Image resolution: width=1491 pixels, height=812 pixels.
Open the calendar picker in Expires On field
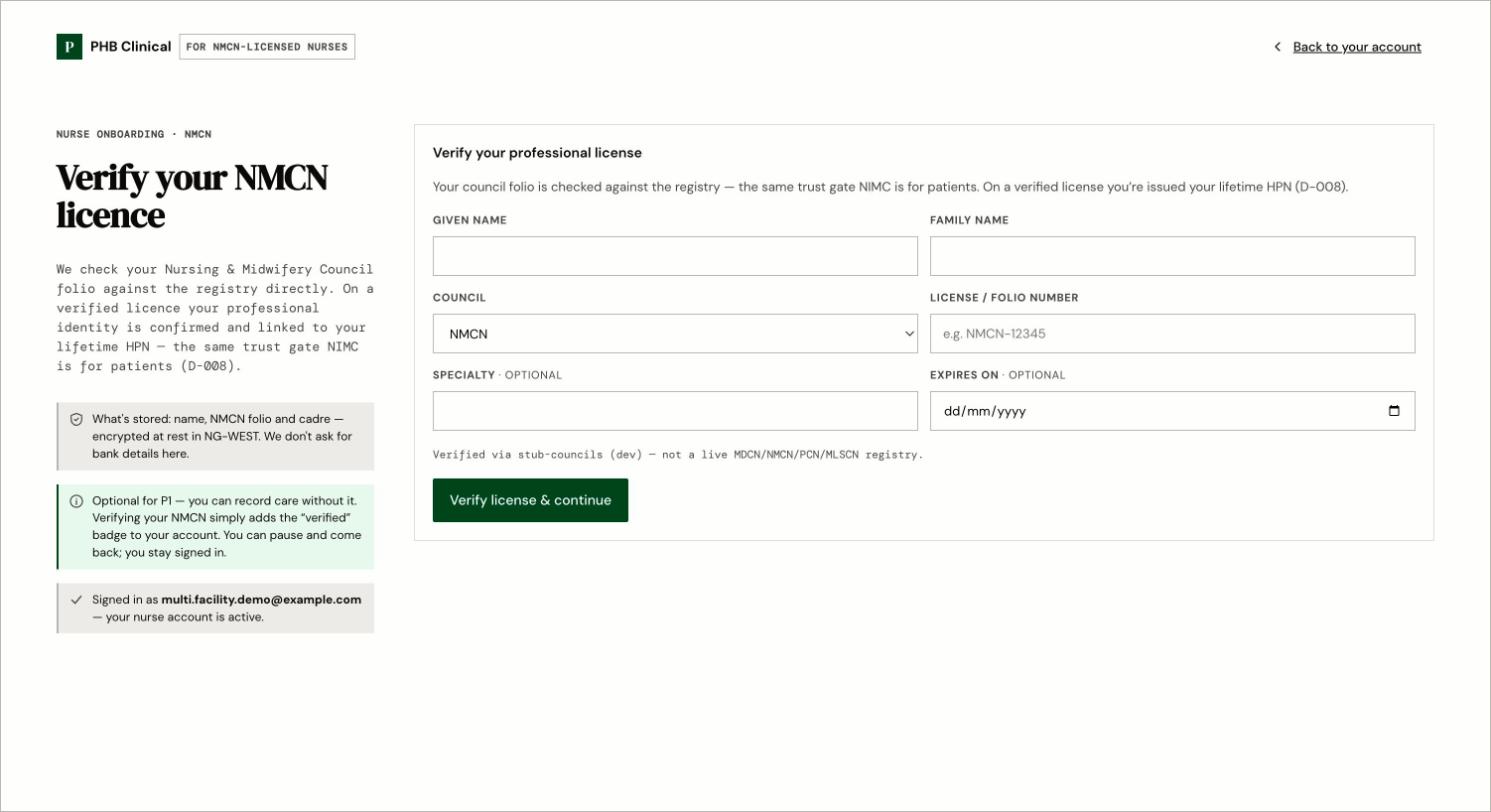[1394, 411]
